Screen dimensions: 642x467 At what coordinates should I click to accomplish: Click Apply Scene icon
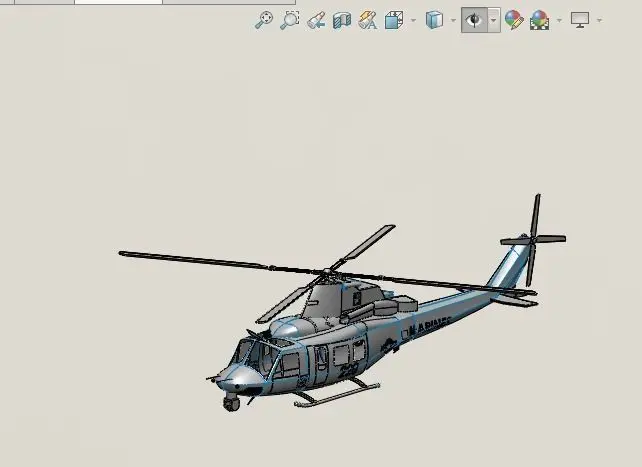tap(540, 20)
